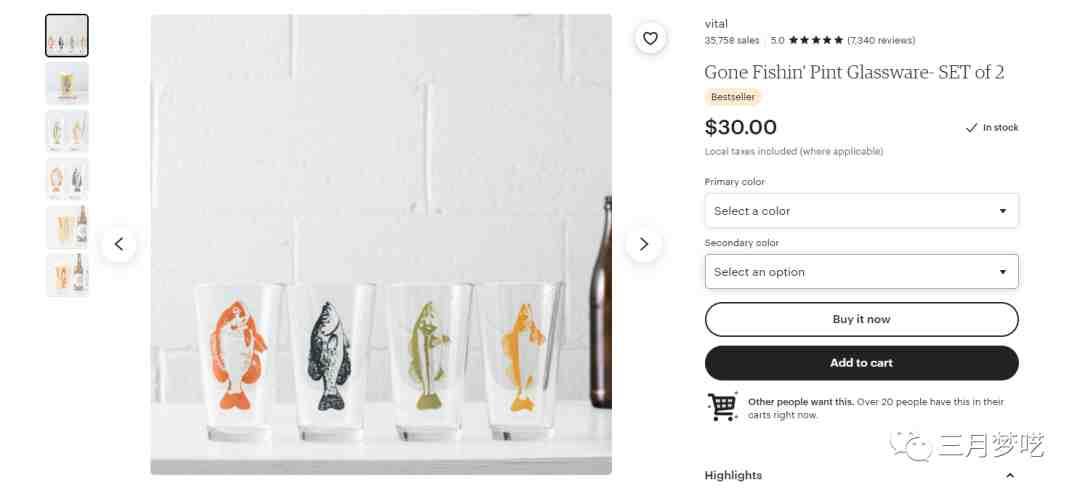1080x493 pixels.
Task: View the 7,340 reviews link
Action: click(x=881, y=41)
